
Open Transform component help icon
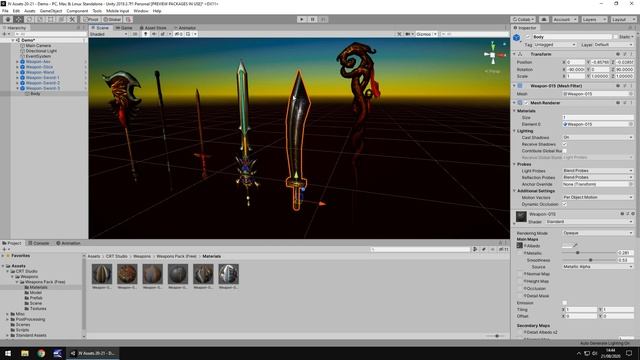coord(618,54)
